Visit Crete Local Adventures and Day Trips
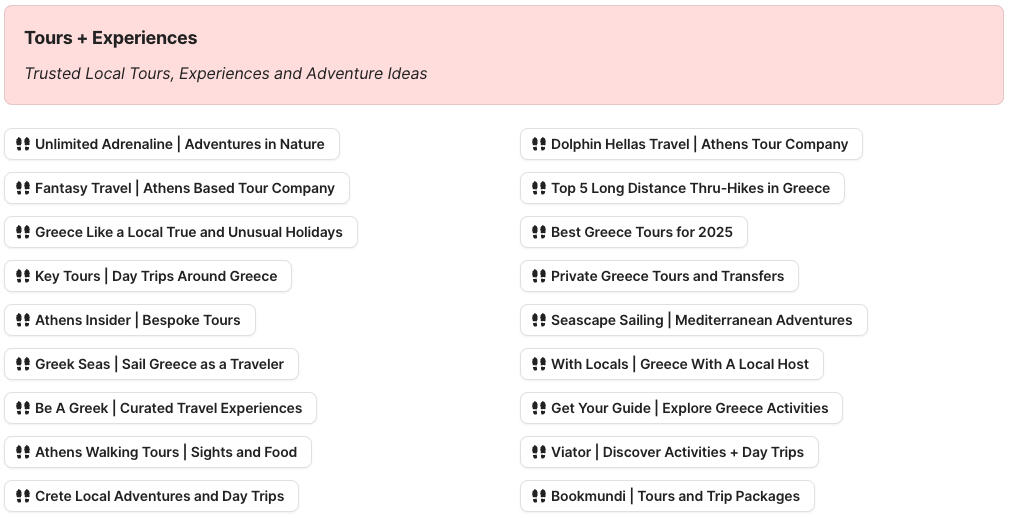The width and height of the screenshot is (1010, 518). [x=159, y=496]
